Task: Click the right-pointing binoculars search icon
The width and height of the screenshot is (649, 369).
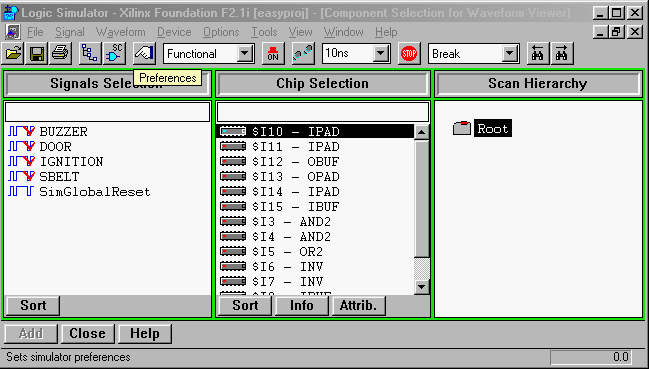Action: 562,53
